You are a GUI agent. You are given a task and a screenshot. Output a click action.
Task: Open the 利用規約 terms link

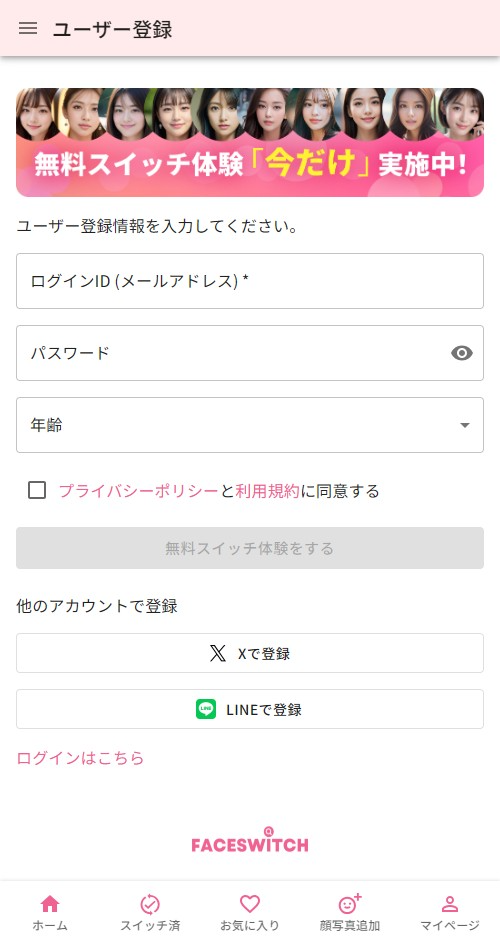(267, 491)
